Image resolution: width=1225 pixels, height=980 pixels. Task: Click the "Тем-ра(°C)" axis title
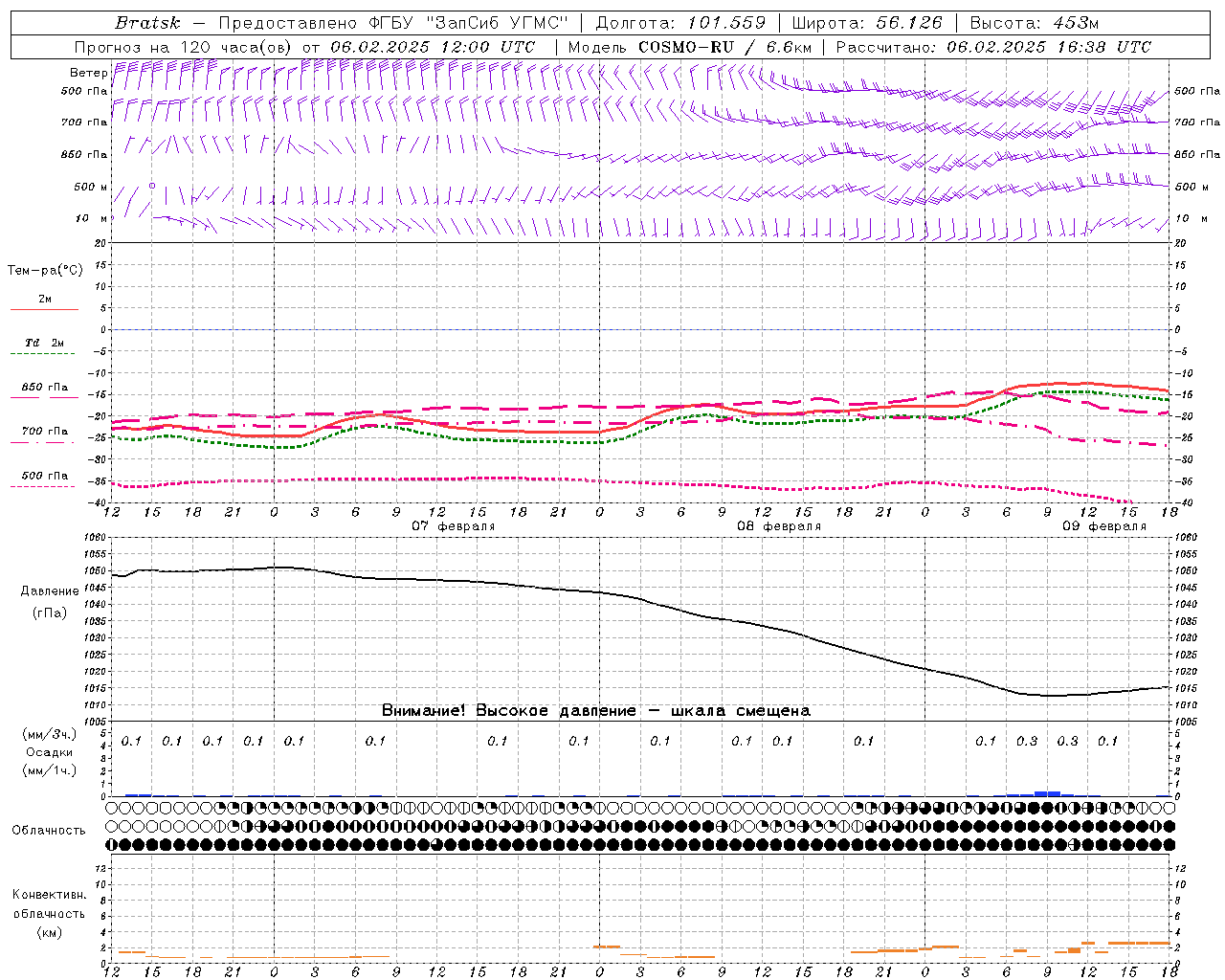click(45, 271)
